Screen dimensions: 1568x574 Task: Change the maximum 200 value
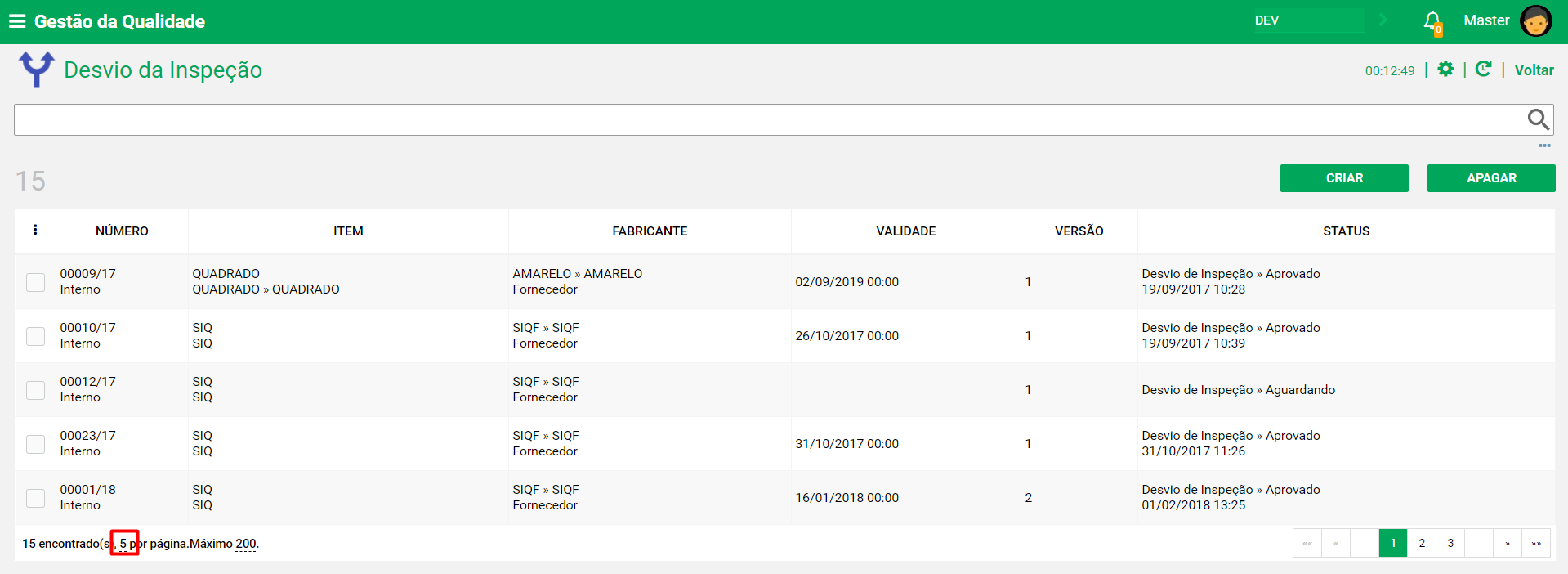click(x=246, y=544)
